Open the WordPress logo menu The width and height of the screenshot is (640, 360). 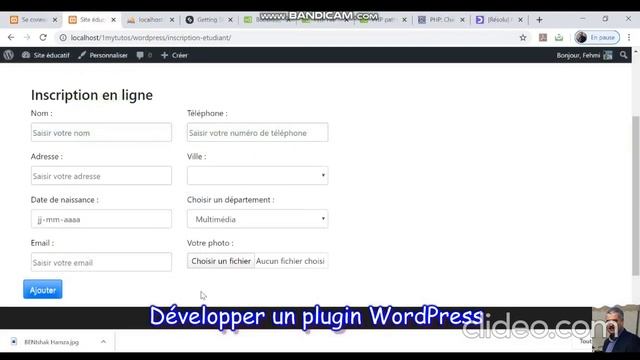[x=9, y=55]
